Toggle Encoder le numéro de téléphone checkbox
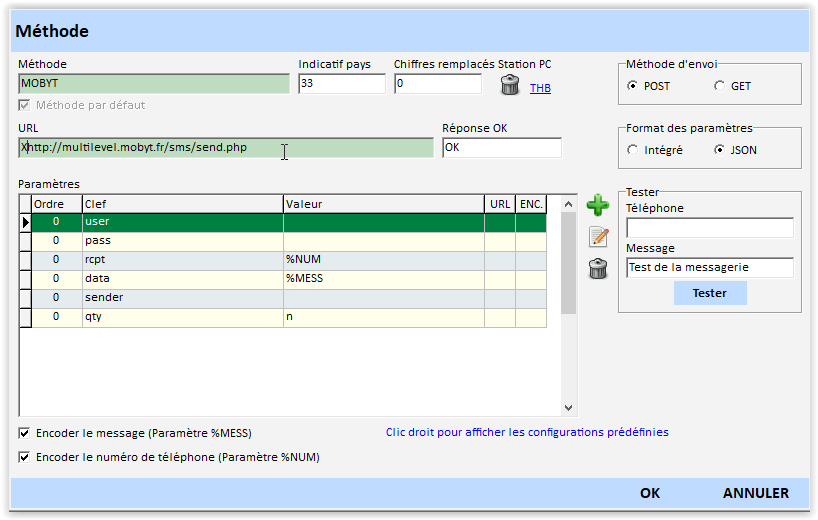The height and width of the screenshot is (520, 818). tap(24, 457)
